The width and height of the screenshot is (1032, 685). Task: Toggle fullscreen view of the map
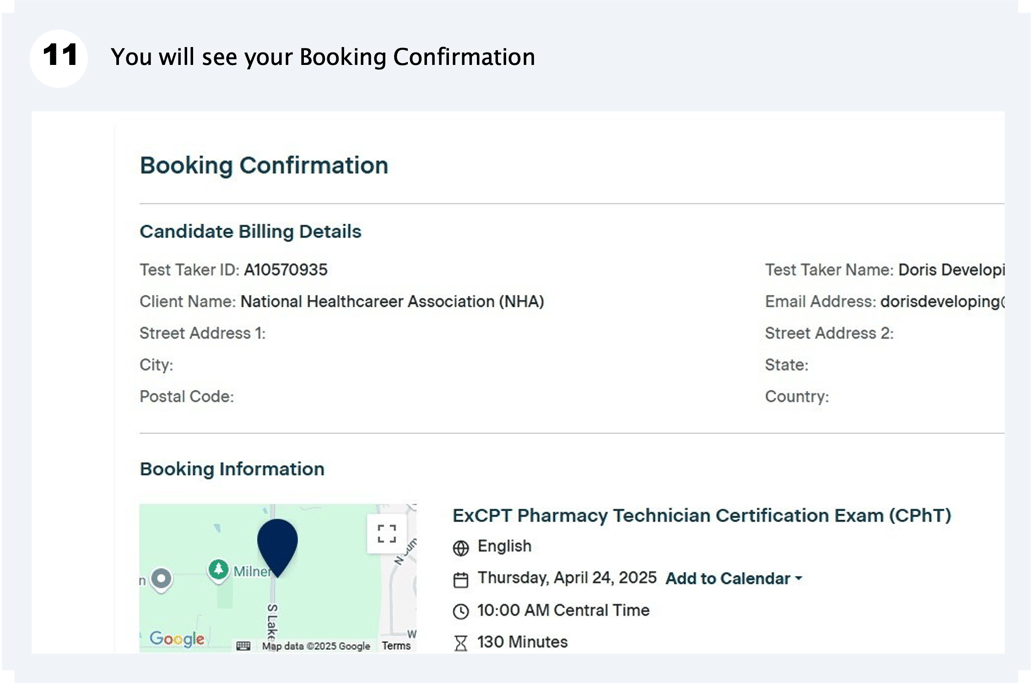click(387, 534)
